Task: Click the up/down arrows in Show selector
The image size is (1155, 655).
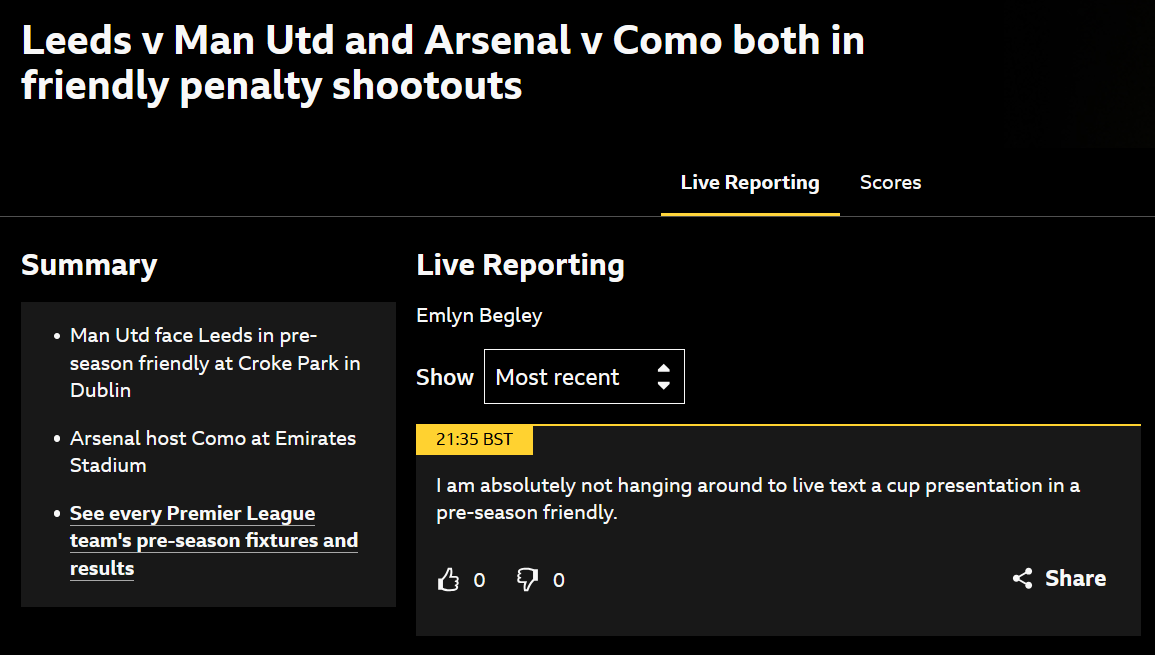Action: pos(664,376)
